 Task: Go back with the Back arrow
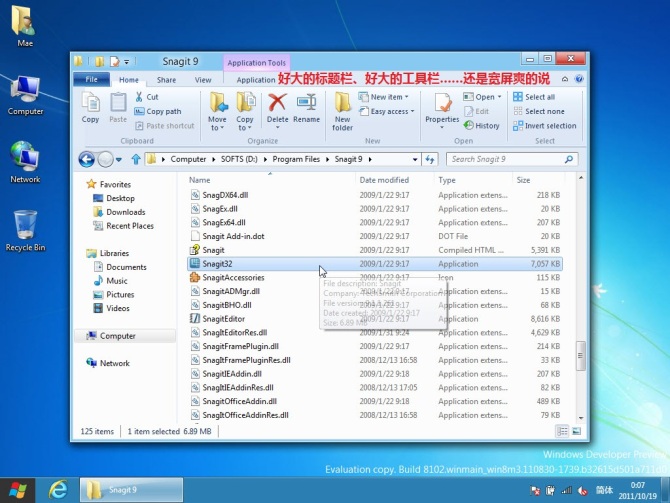[86, 159]
